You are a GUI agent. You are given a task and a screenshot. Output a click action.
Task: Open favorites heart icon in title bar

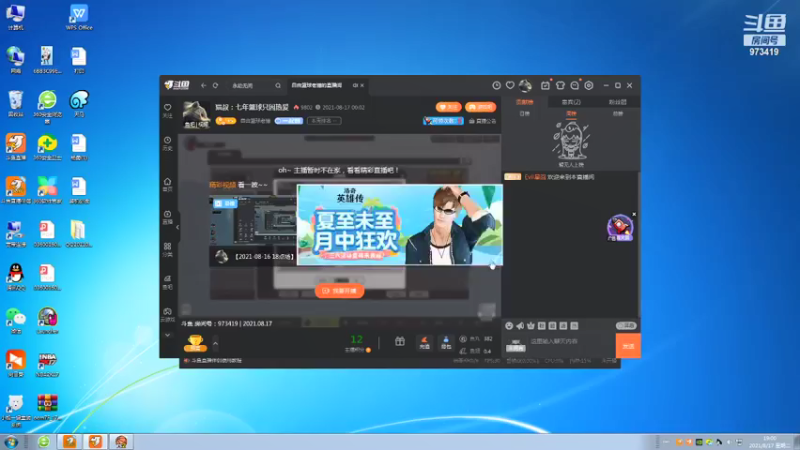pyautogui.click(x=510, y=86)
